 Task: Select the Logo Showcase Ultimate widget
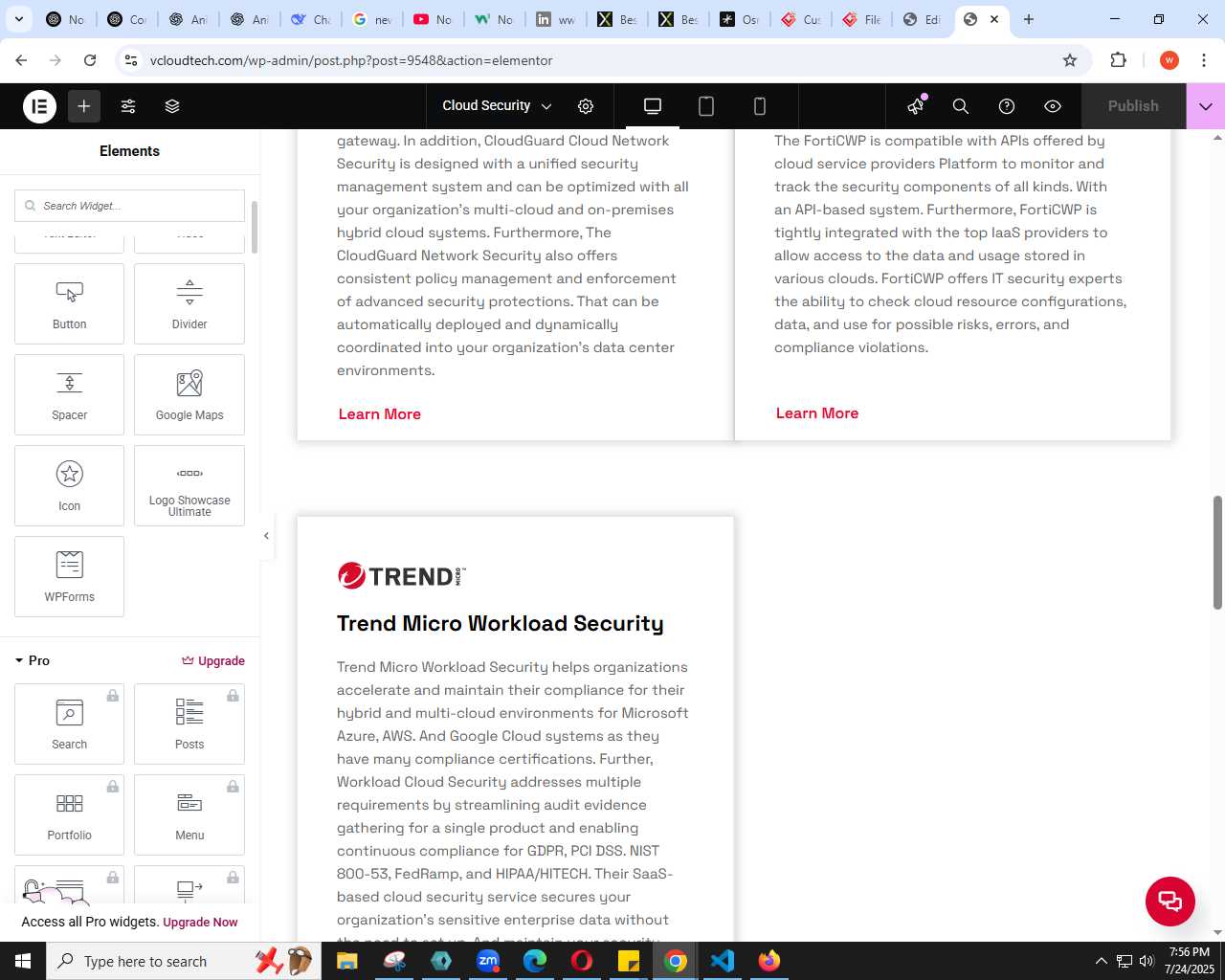pyautogui.click(x=189, y=485)
